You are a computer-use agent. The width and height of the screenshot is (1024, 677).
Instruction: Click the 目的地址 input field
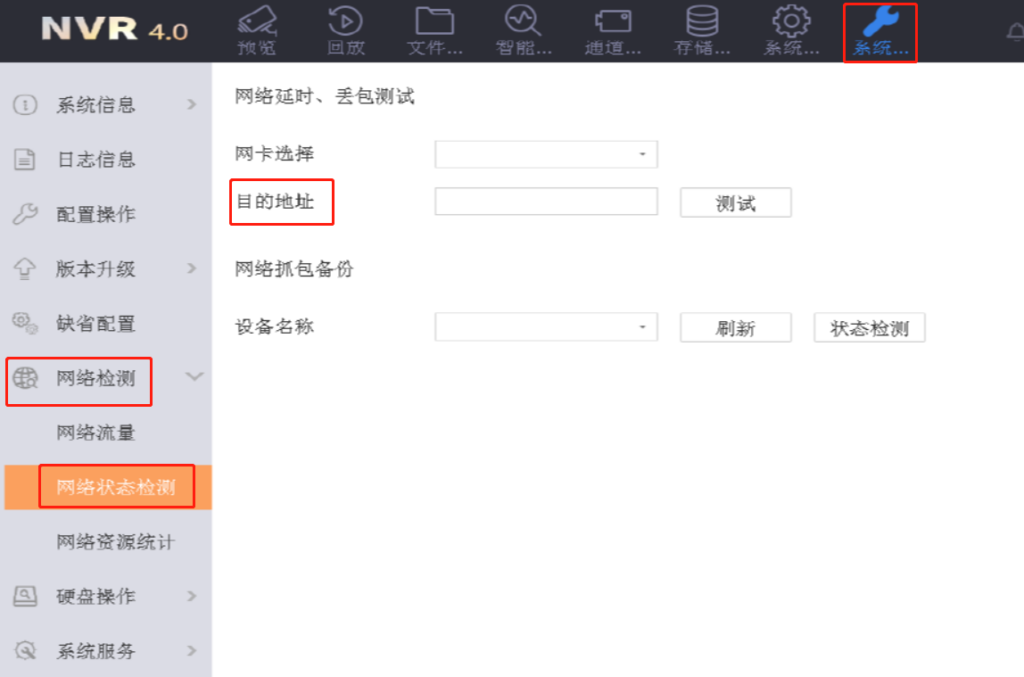(x=545, y=202)
